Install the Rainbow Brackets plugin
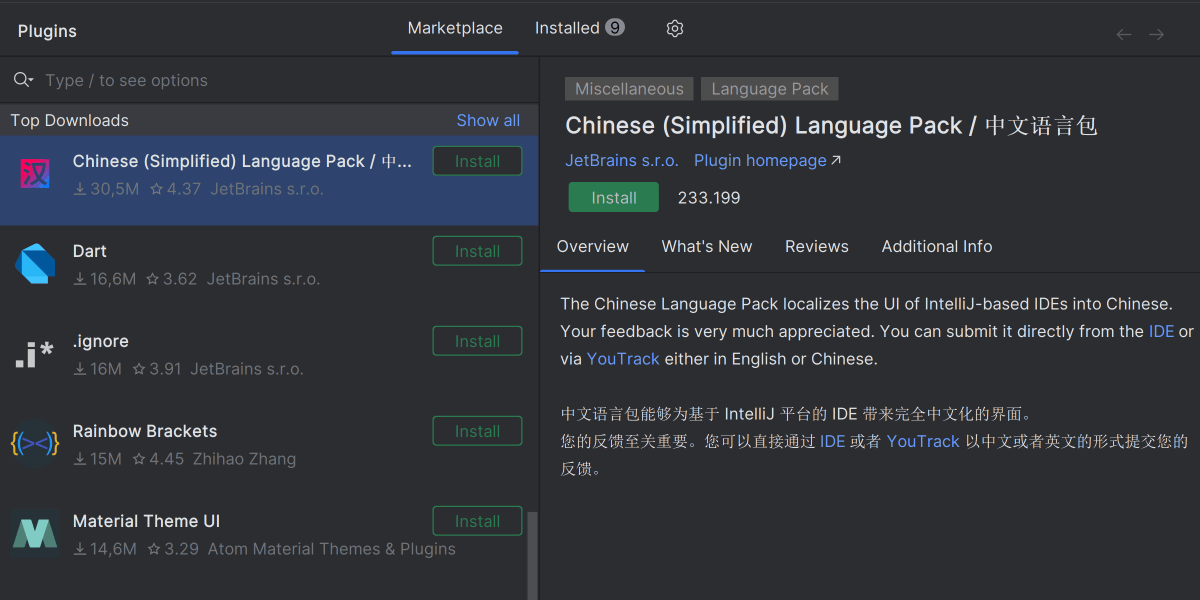The width and height of the screenshot is (1200, 600). point(477,431)
